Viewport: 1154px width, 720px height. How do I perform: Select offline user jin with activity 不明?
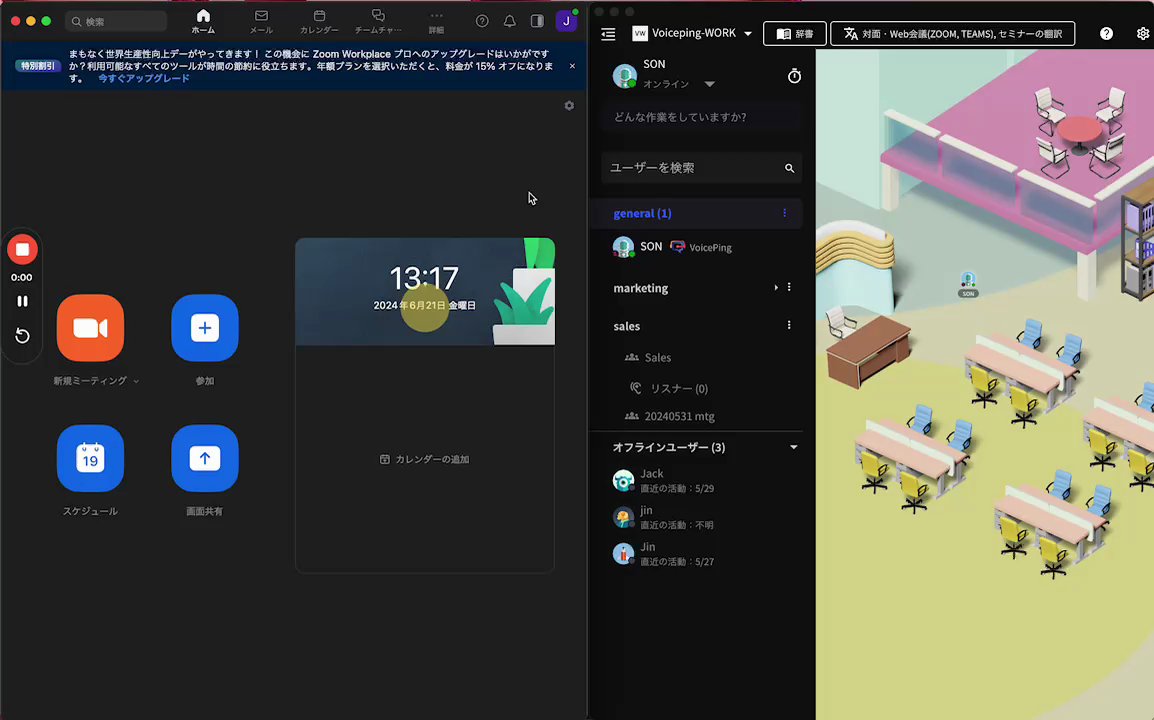tap(662, 518)
